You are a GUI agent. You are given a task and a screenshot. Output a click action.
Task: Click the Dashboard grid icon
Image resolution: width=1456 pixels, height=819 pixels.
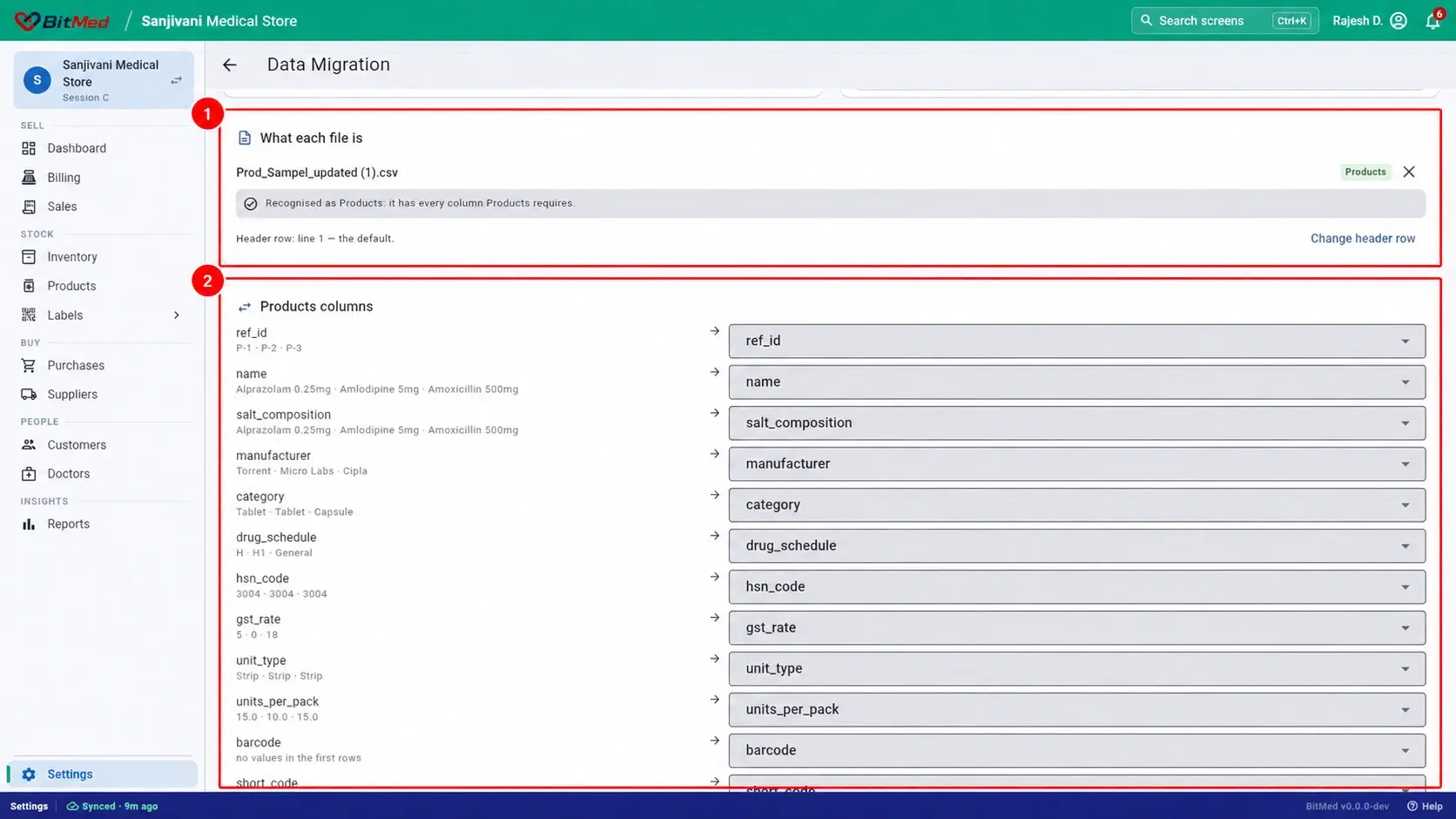[29, 148]
